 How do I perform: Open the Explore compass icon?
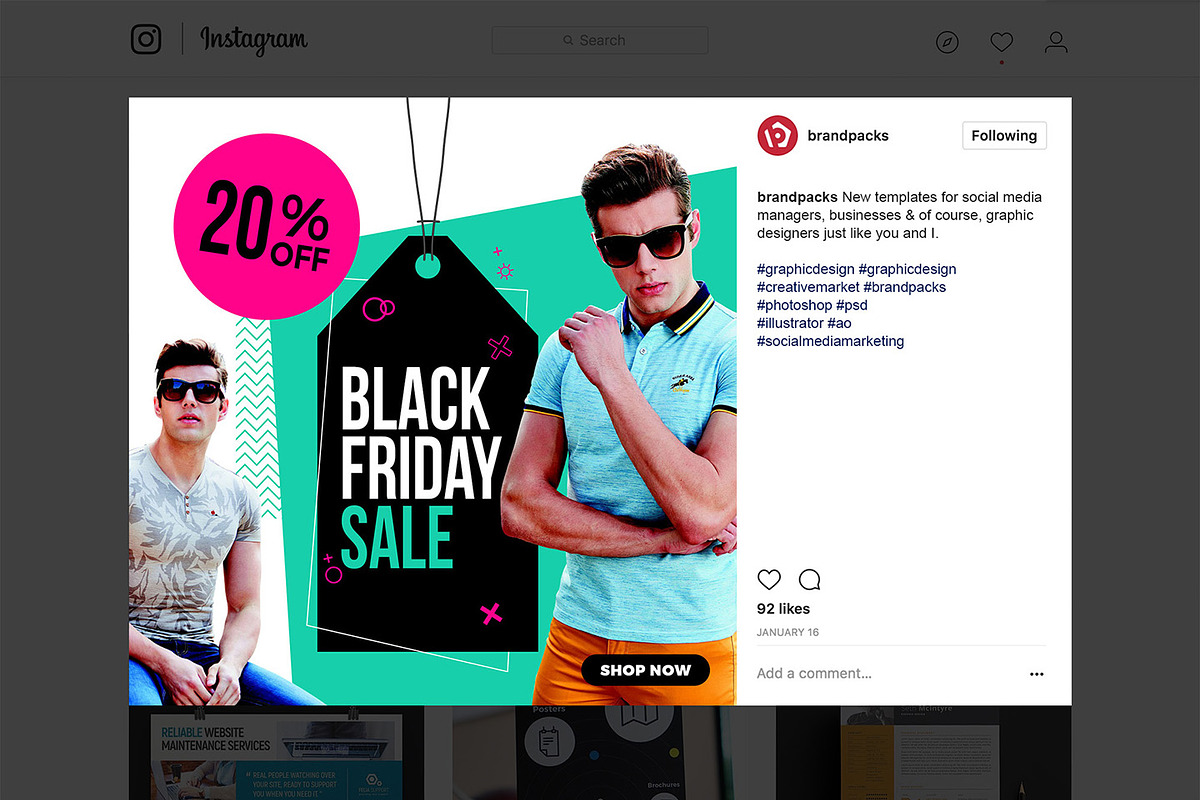(947, 42)
